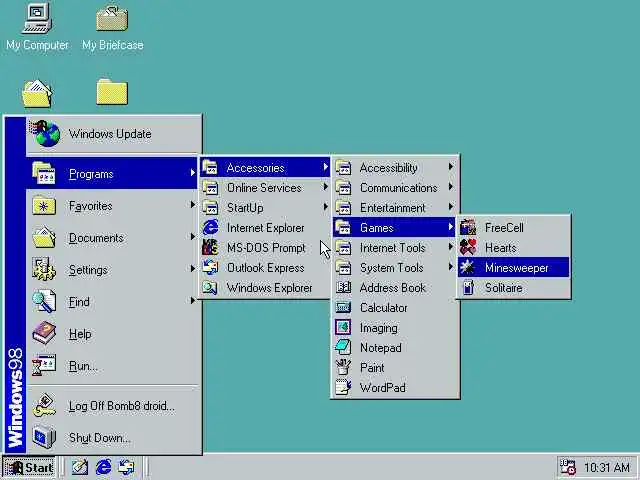This screenshot has width=640, height=480.
Task: Select Minesweeper from the Games menu
Action: coord(513,267)
